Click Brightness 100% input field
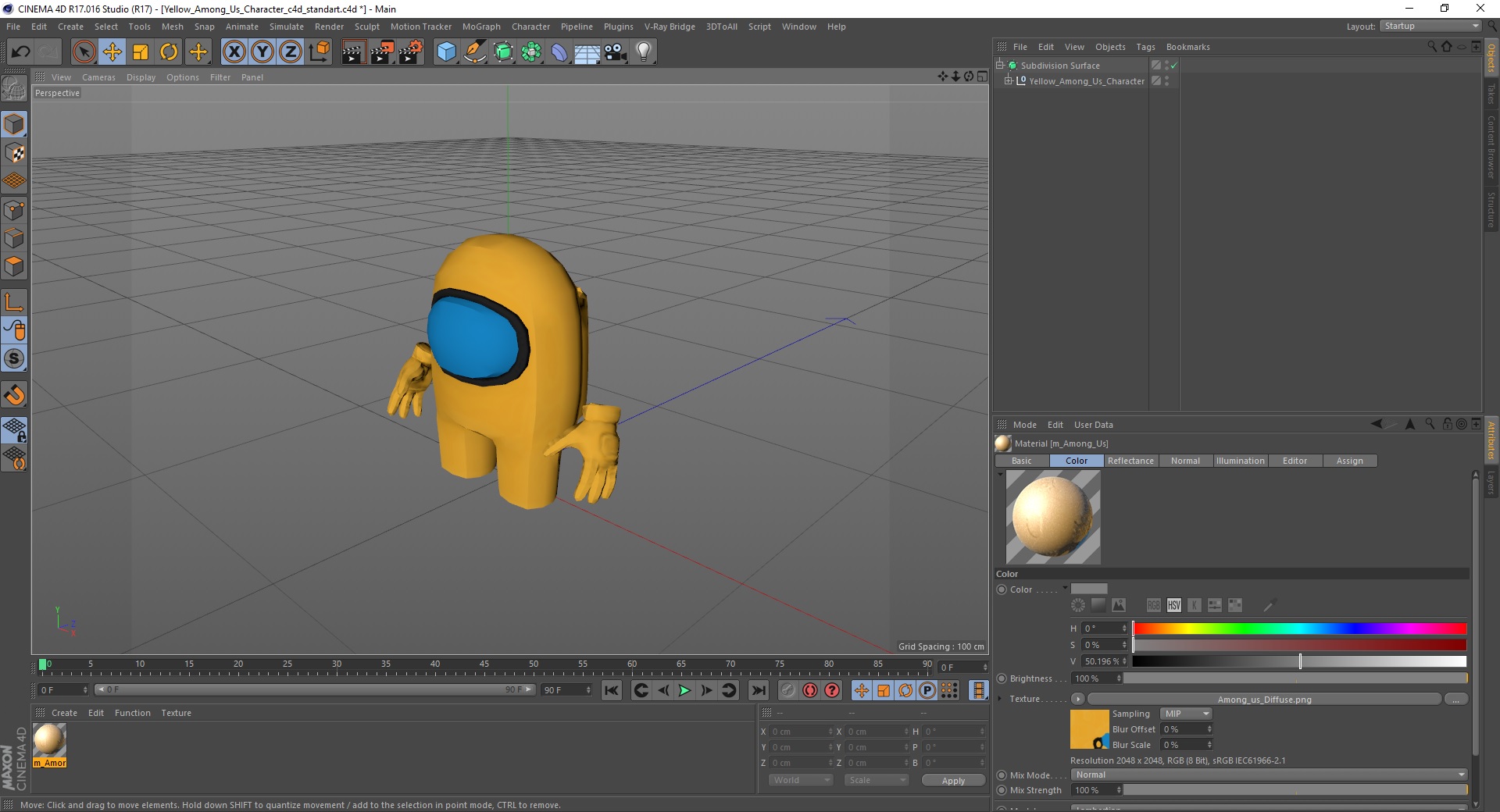1500x812 pixels. click(x=1097, y=678)
